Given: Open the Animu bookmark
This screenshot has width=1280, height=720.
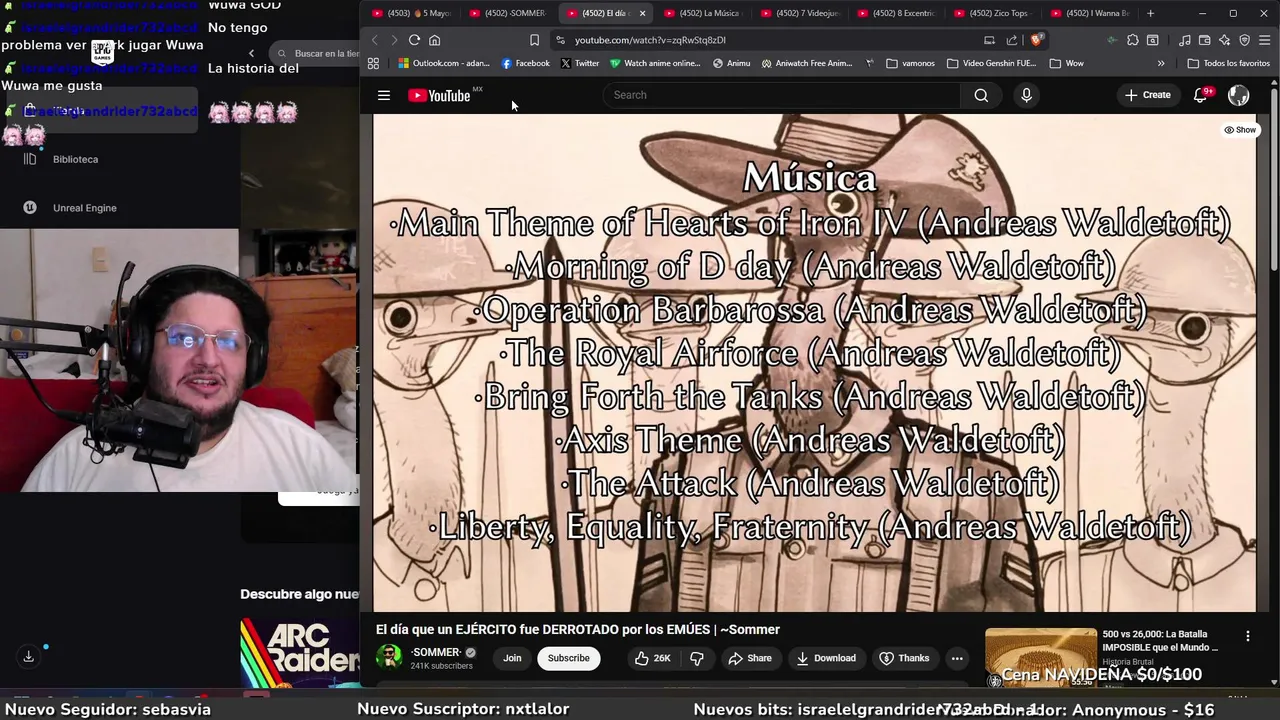Looking at the screenshot, I should (x=732, y=63).
